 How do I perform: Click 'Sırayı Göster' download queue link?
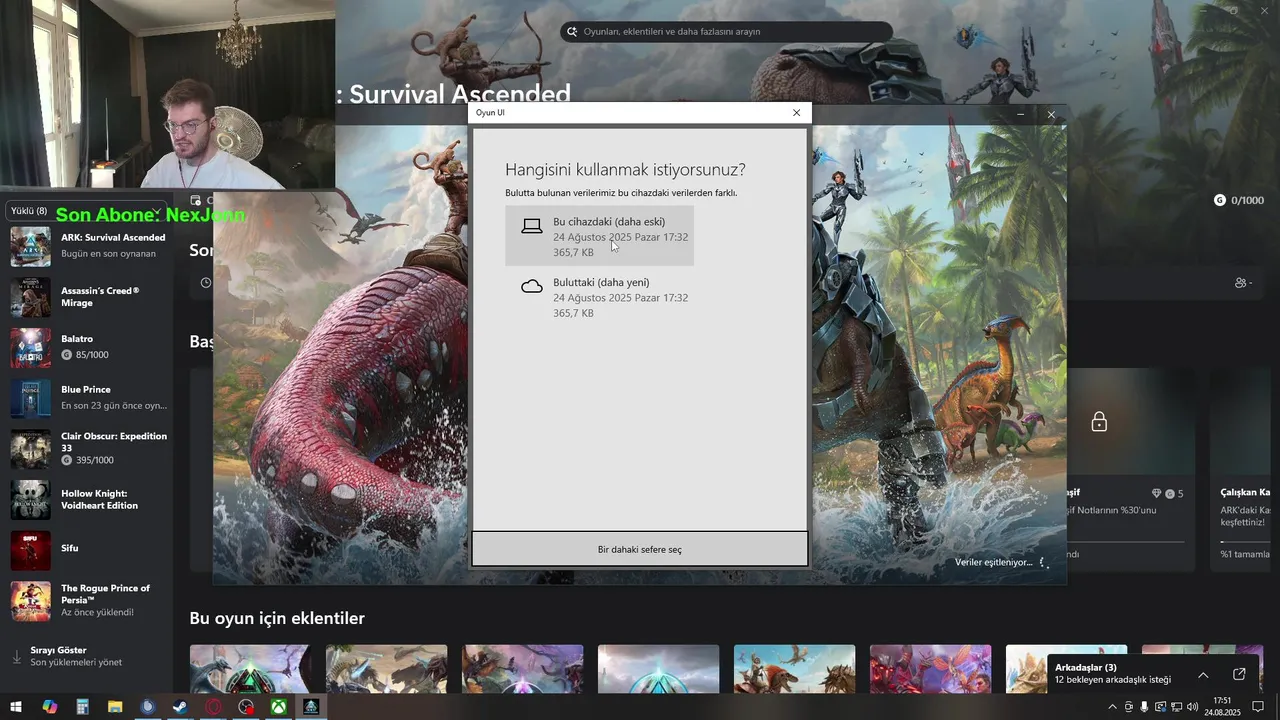pyautogui.click(x=58, y=650)
